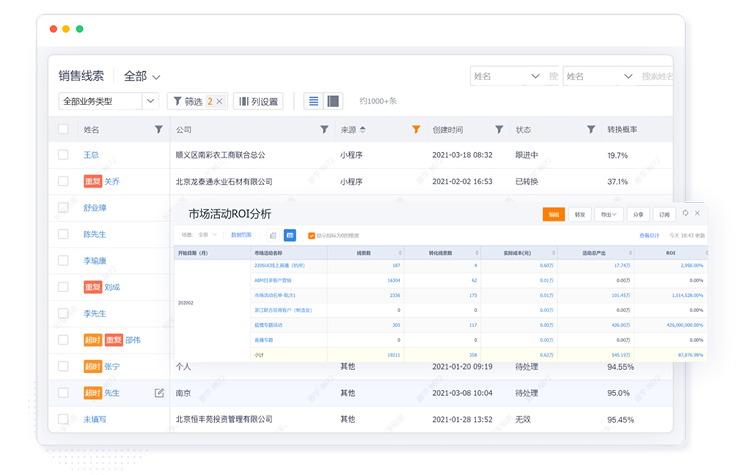Open lead 未填写

(95, 419)
